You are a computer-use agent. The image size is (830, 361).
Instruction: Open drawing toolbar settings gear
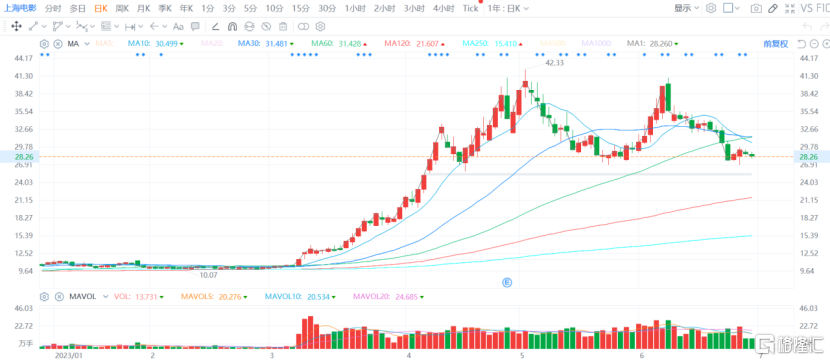(x=320, y=26)
